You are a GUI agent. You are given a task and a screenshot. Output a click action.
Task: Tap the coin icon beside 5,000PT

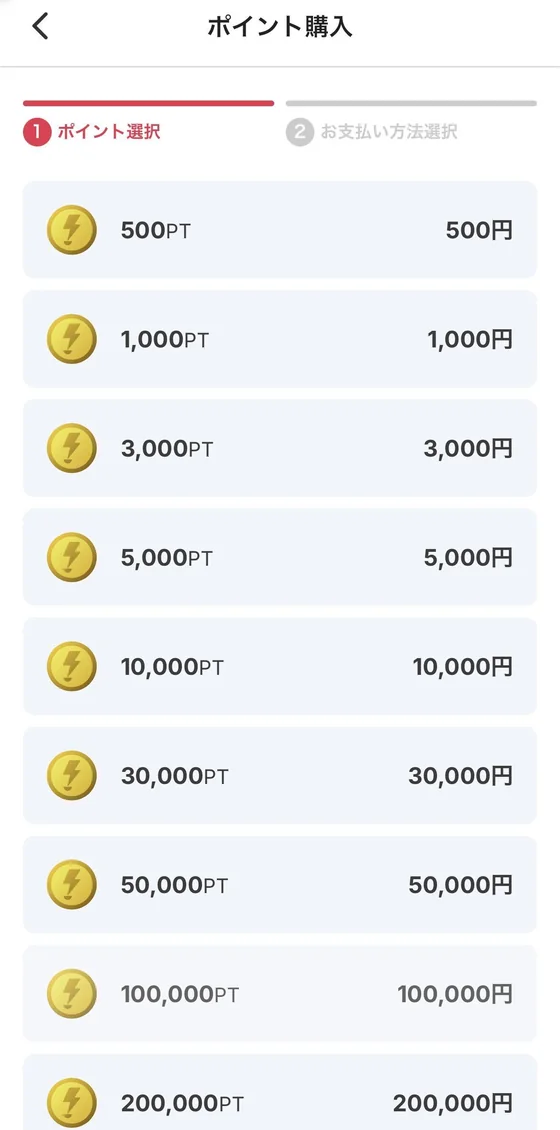click(71, 557)
